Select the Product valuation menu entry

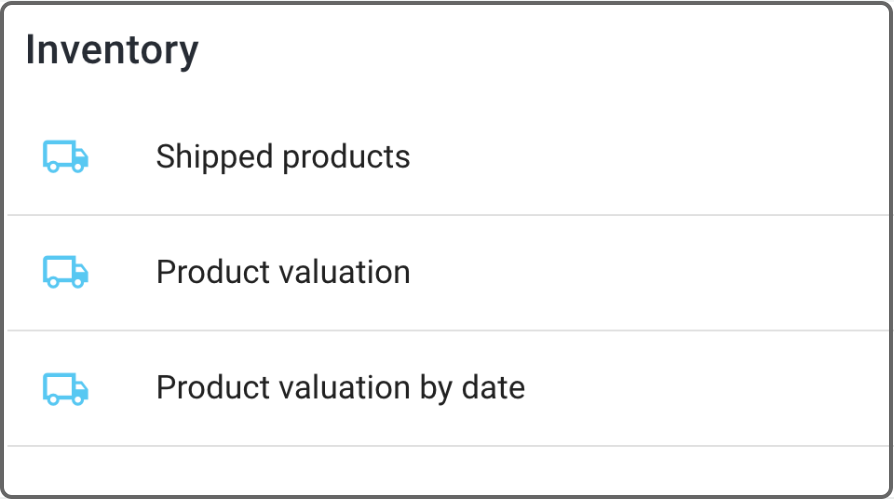tap(283, 272)
